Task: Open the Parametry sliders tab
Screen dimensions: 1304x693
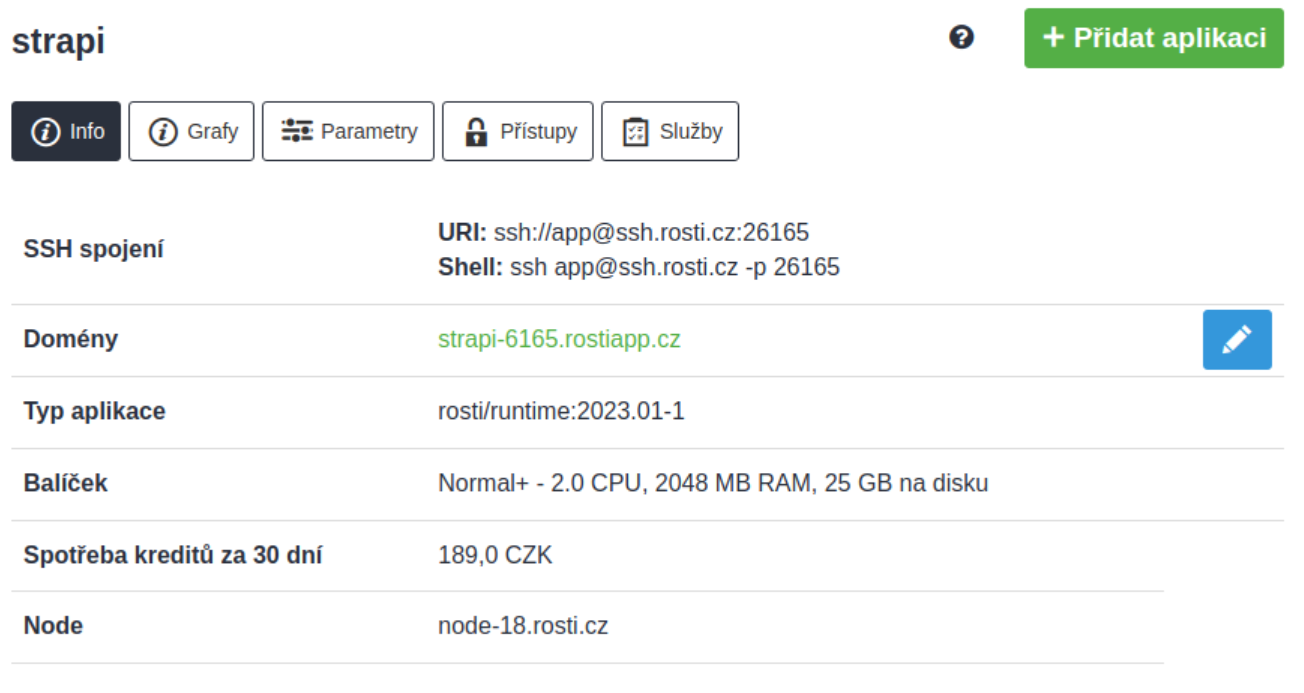Action: tap(348, 131)
